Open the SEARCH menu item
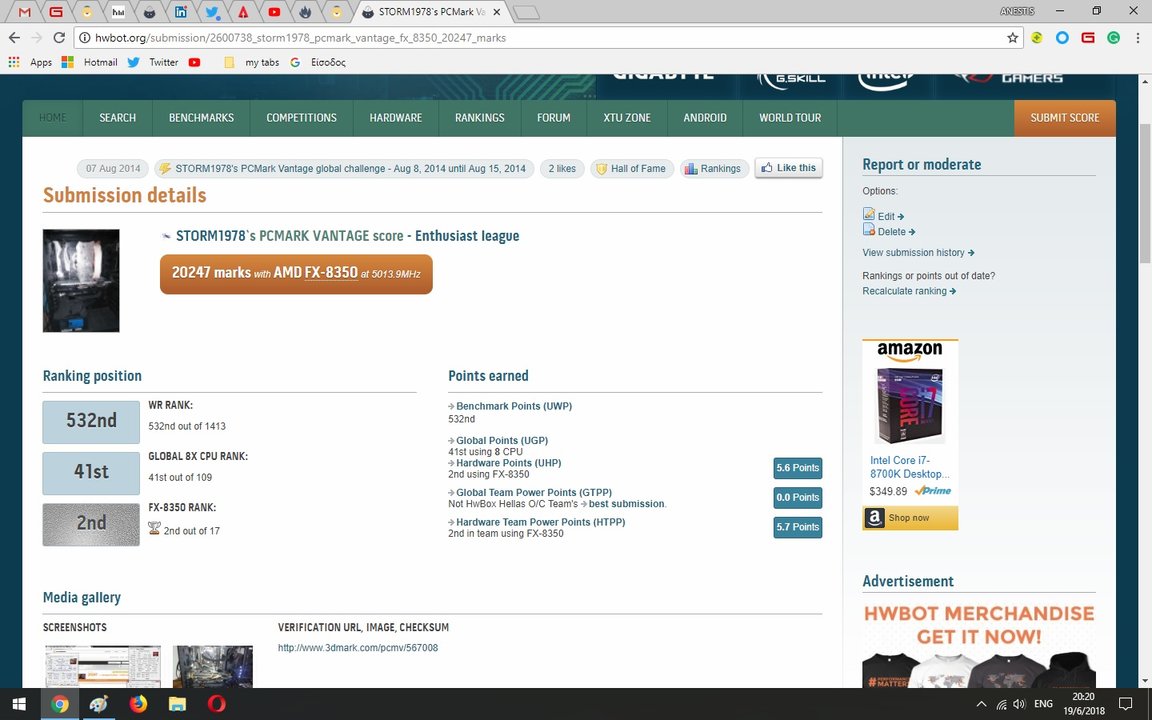 click(118, 118)
